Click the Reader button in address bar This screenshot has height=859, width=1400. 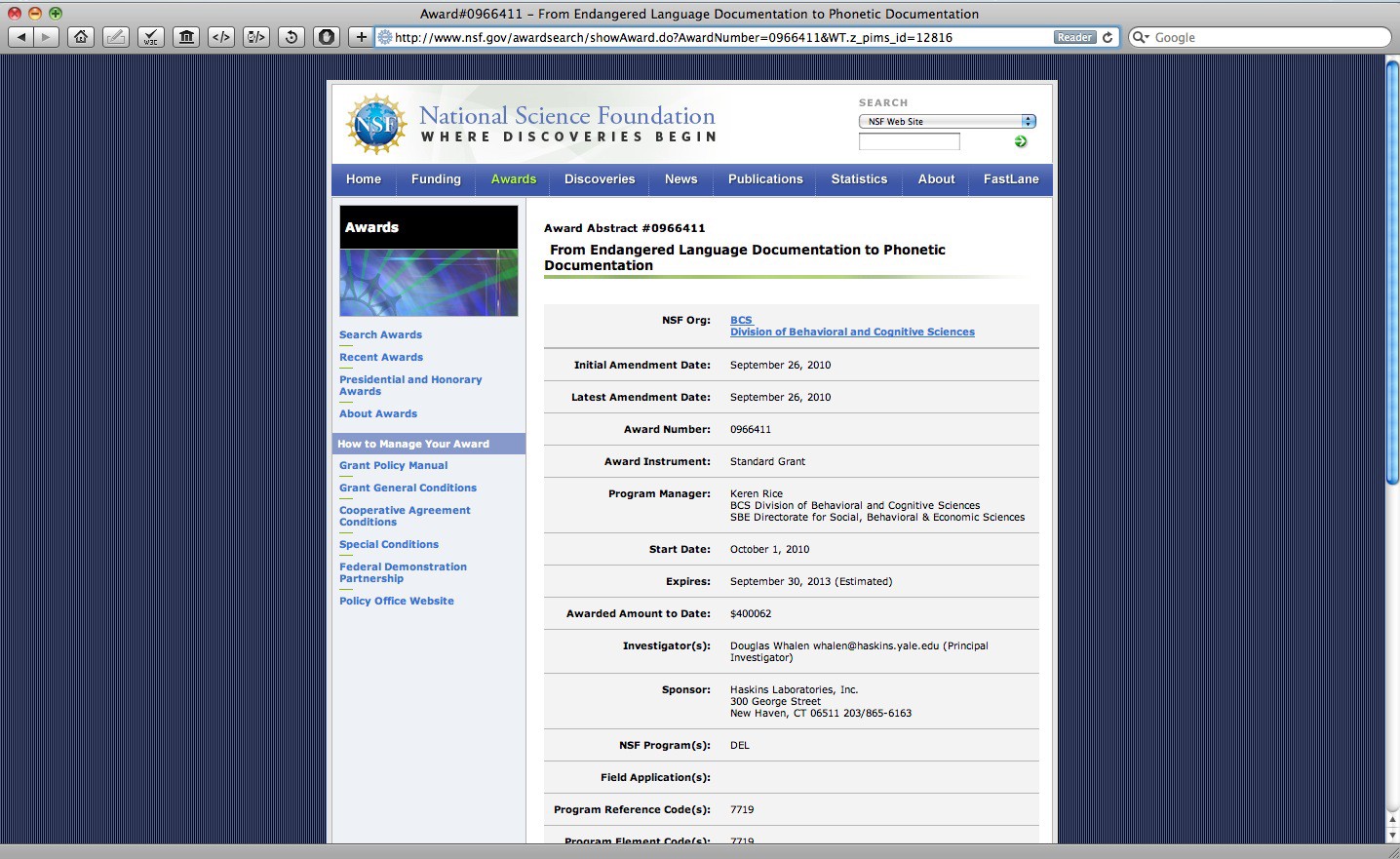click(1074, 37)
